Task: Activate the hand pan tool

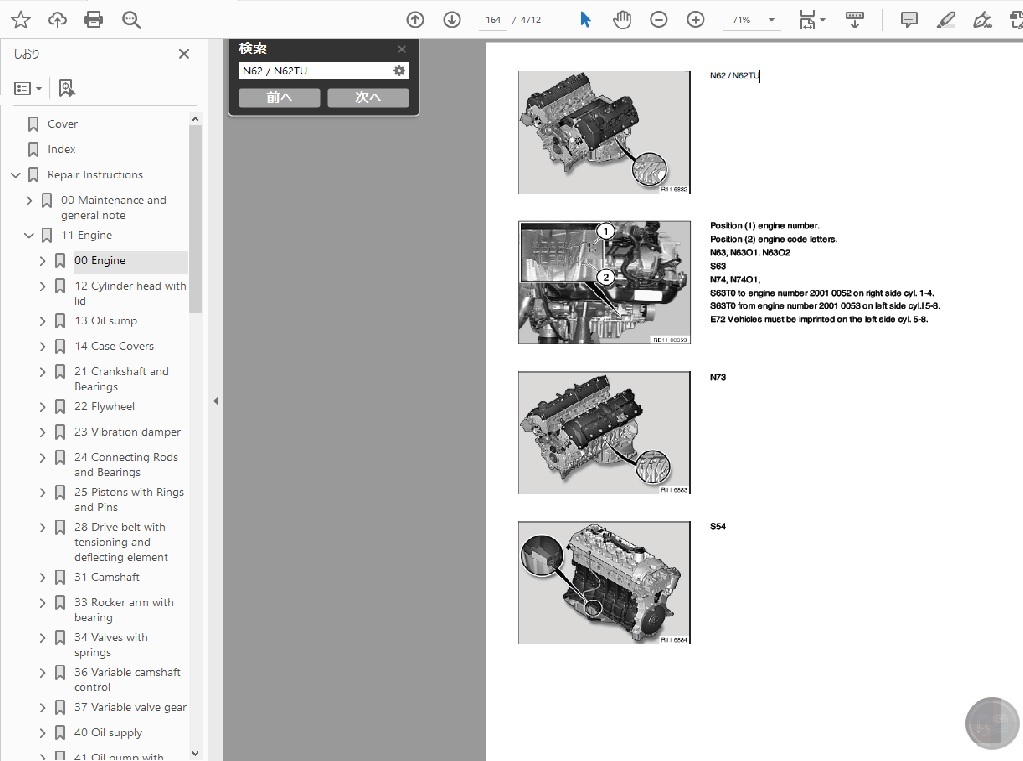Action: tap(622, 20)
